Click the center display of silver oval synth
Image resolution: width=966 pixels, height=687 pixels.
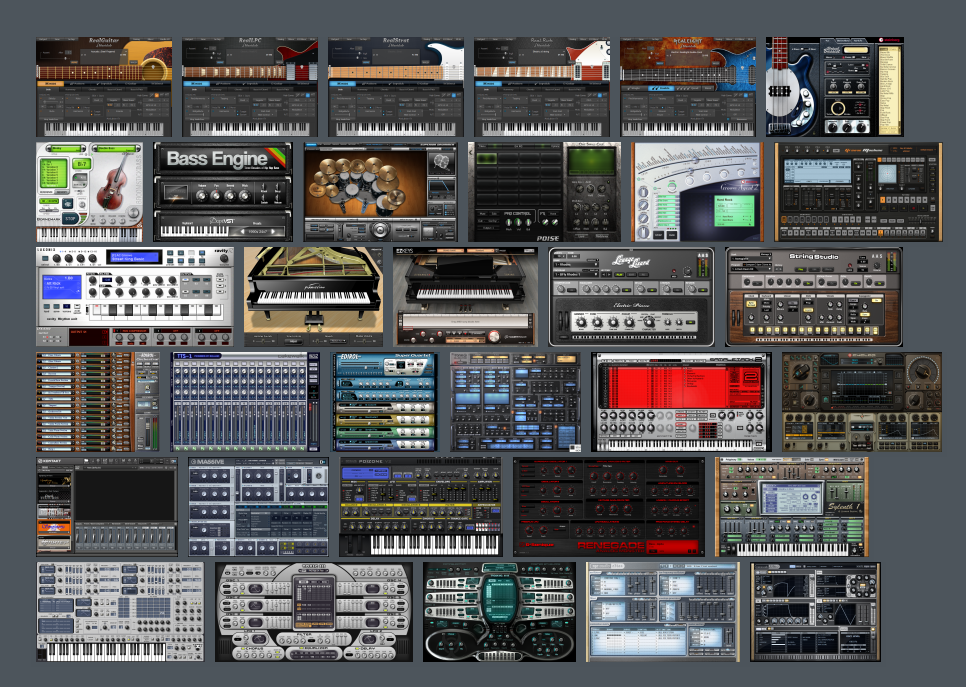pos(315,601)
